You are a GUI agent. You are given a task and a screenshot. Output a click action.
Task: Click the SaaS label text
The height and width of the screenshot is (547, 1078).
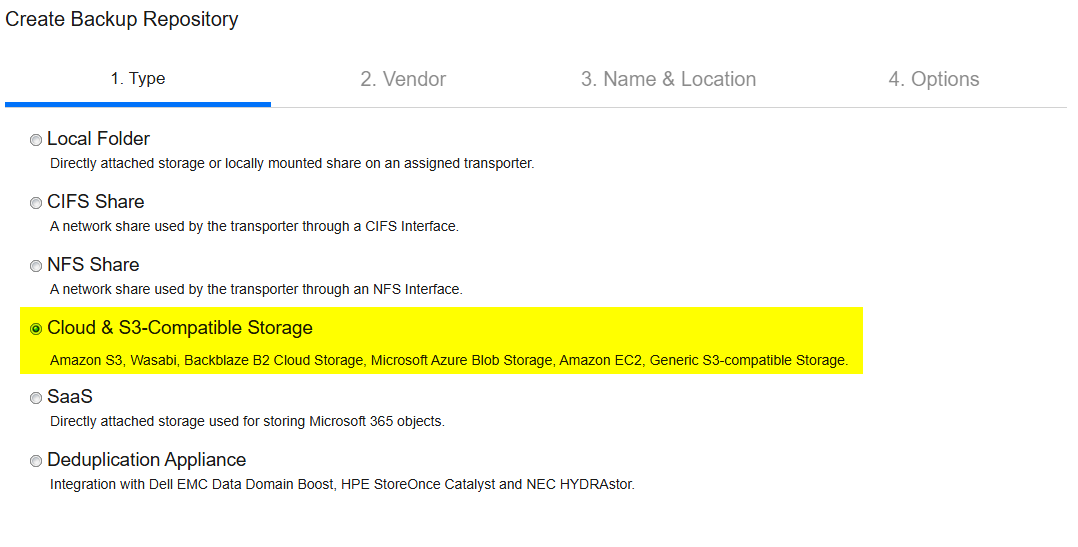(69, 397)
